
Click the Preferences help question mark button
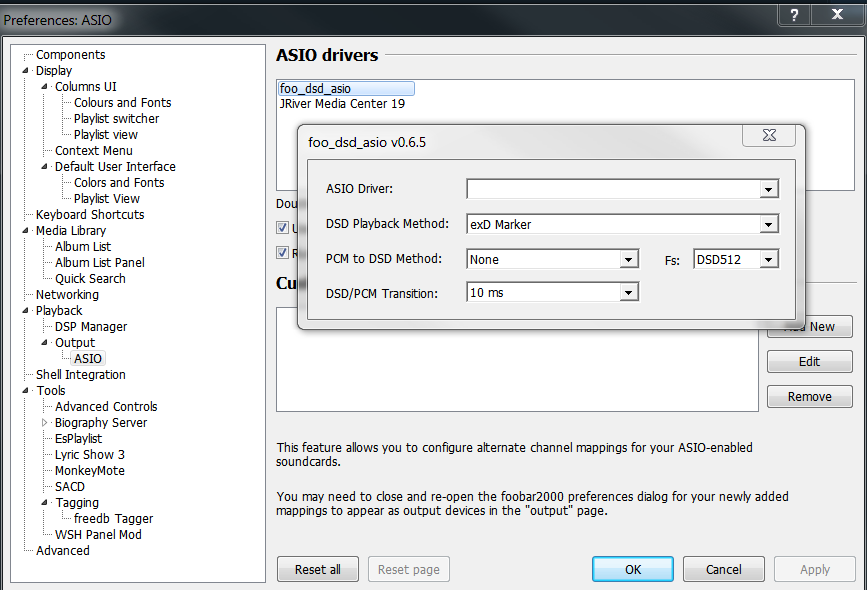pyautogui.click(x=794, y=15)
